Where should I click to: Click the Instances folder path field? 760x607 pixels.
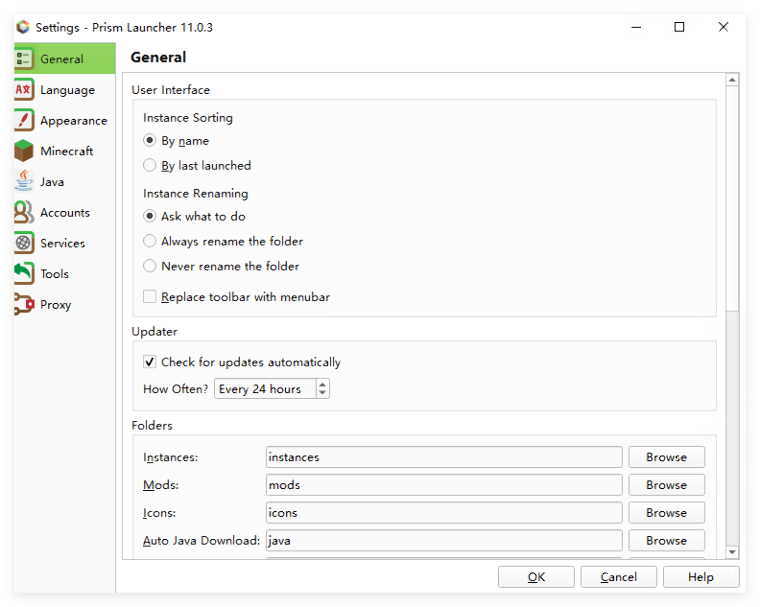coord(444,457)
